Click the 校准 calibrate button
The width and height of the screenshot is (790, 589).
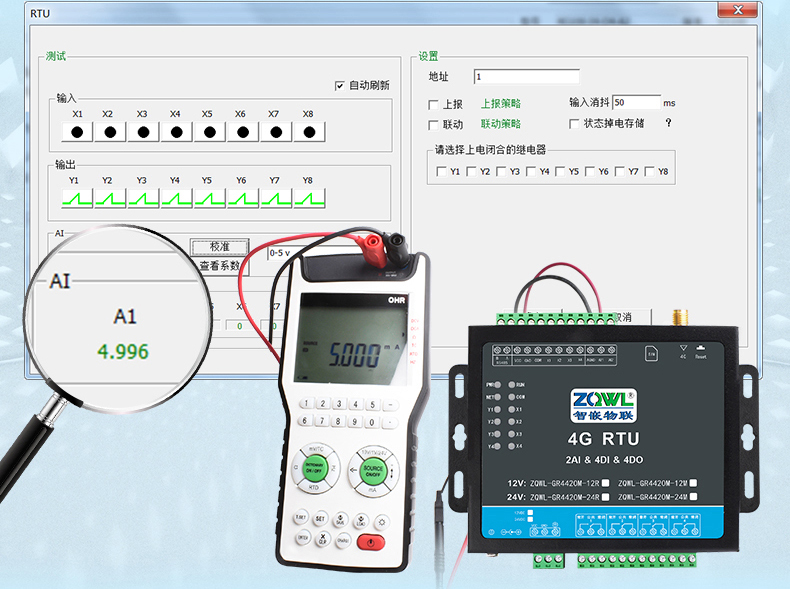coord(219,247)
